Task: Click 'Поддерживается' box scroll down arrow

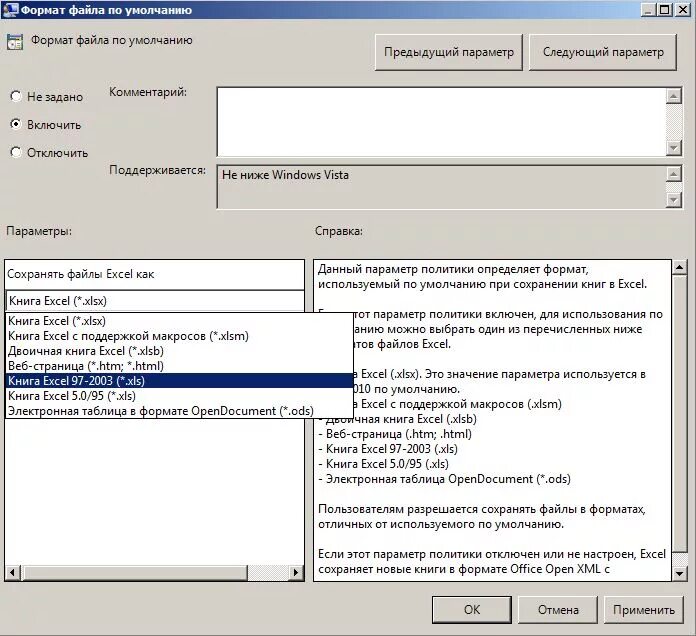Action: point(674,200)
